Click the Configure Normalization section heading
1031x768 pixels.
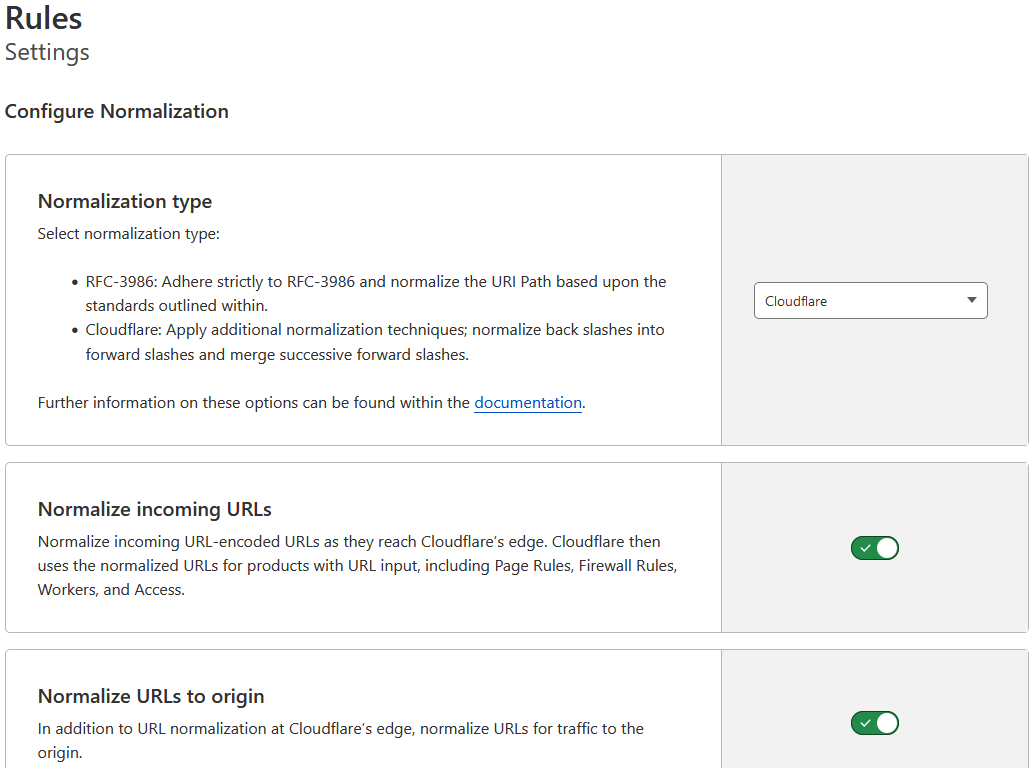pyautogui.click(x=117, y=111)
